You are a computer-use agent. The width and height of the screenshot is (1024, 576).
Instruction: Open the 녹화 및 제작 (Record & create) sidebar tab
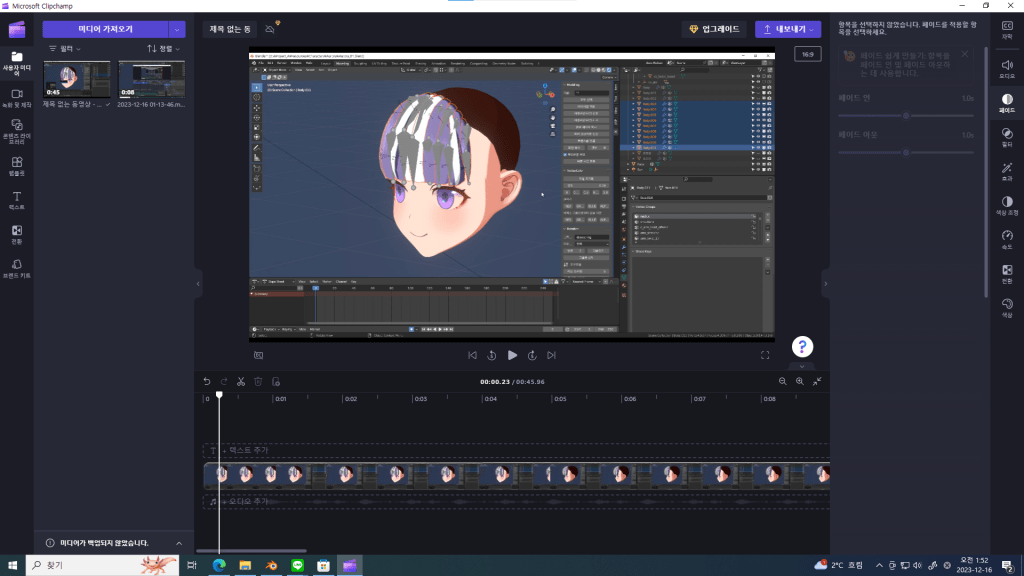tap(16, 97)
